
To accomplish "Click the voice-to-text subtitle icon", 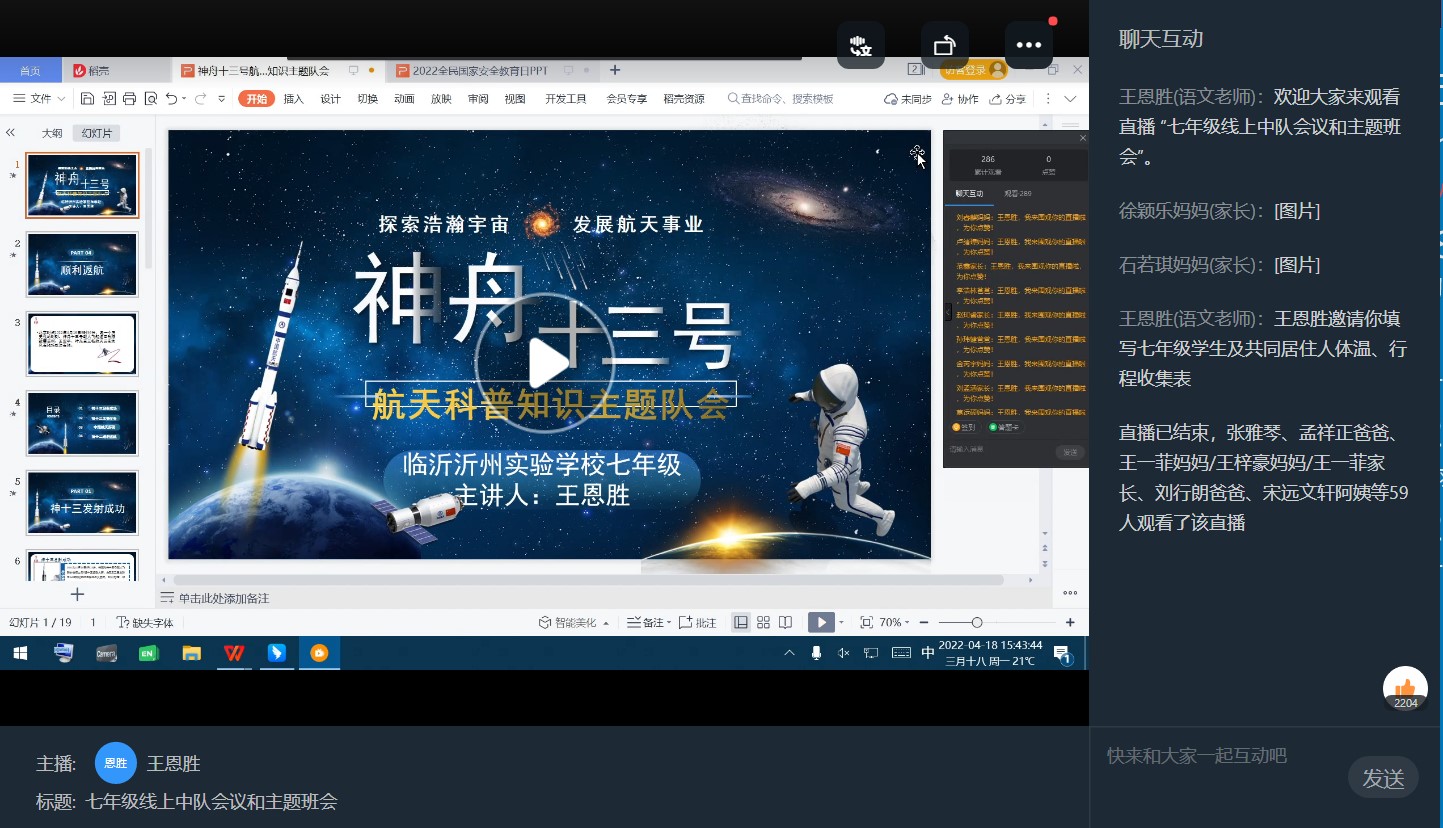I will pos(860,45).
